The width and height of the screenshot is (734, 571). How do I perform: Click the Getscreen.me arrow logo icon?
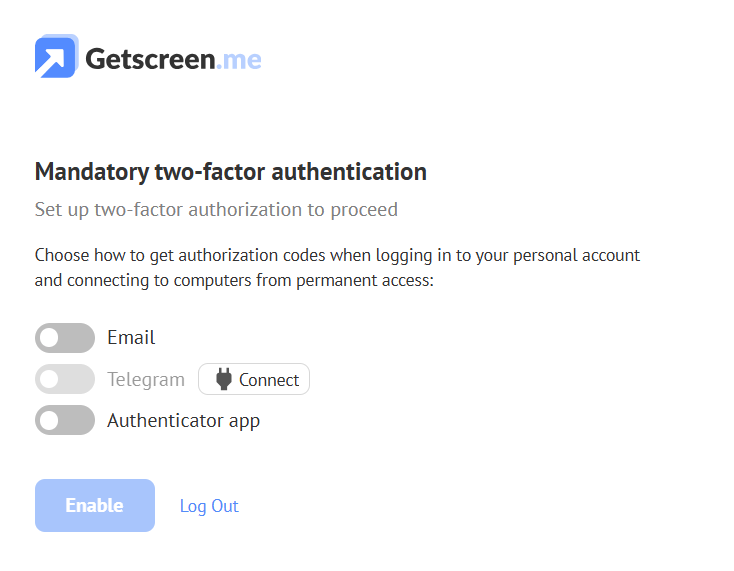pyautogui.click(x=56, y=57)
